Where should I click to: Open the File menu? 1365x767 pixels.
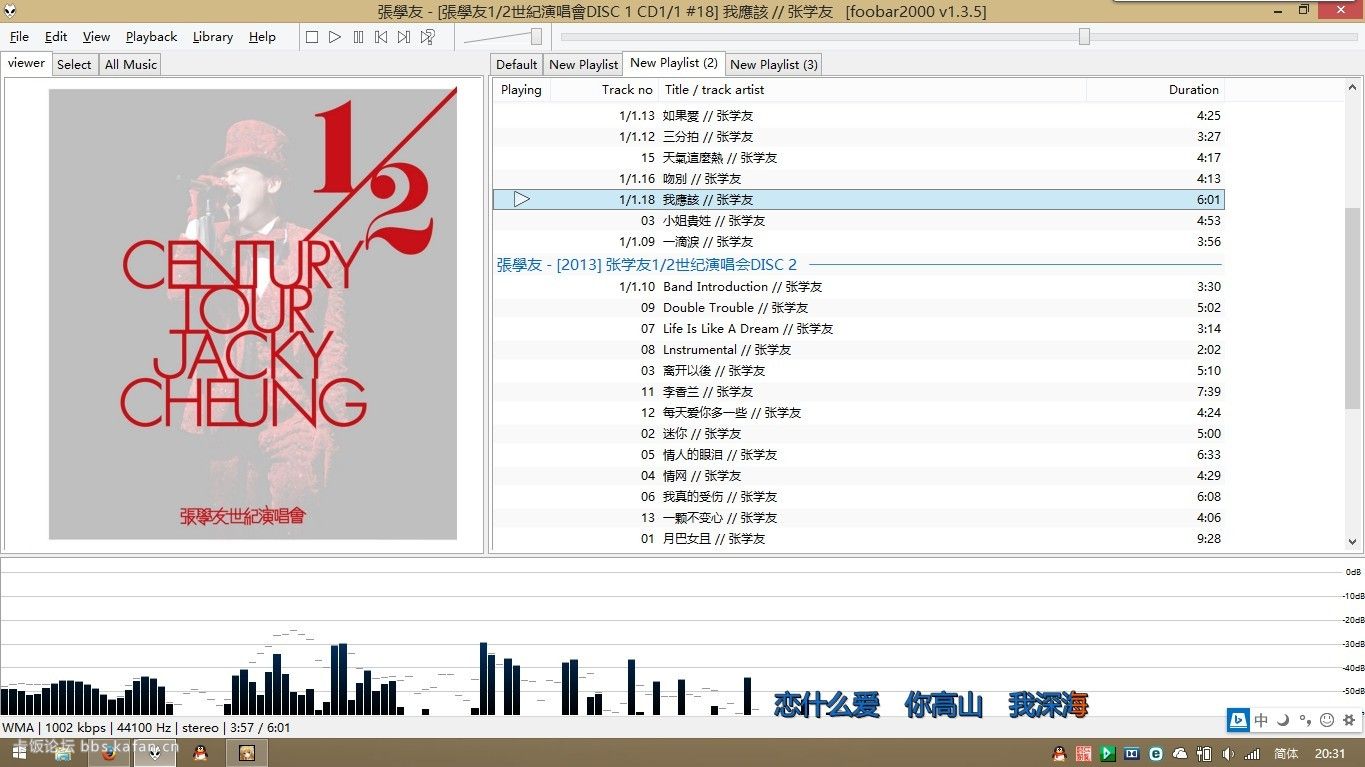19,37
